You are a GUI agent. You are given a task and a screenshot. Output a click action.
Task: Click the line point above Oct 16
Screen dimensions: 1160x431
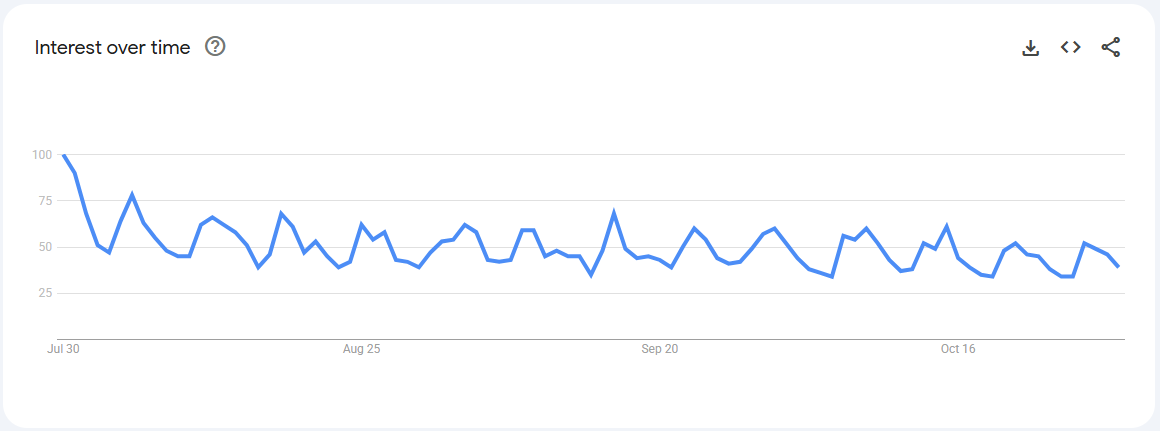coord(958,258)
